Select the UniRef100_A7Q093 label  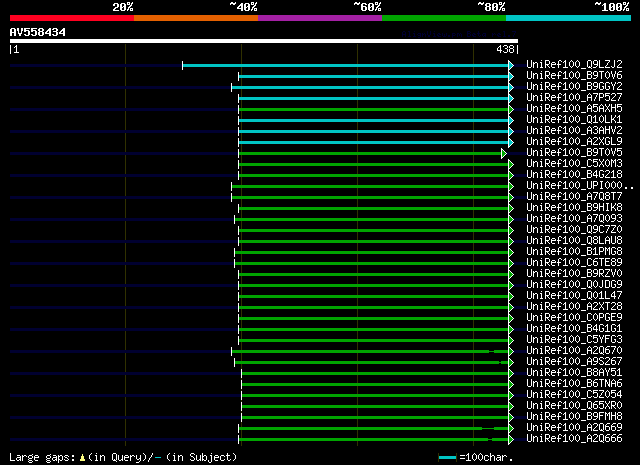click(574, 218)
